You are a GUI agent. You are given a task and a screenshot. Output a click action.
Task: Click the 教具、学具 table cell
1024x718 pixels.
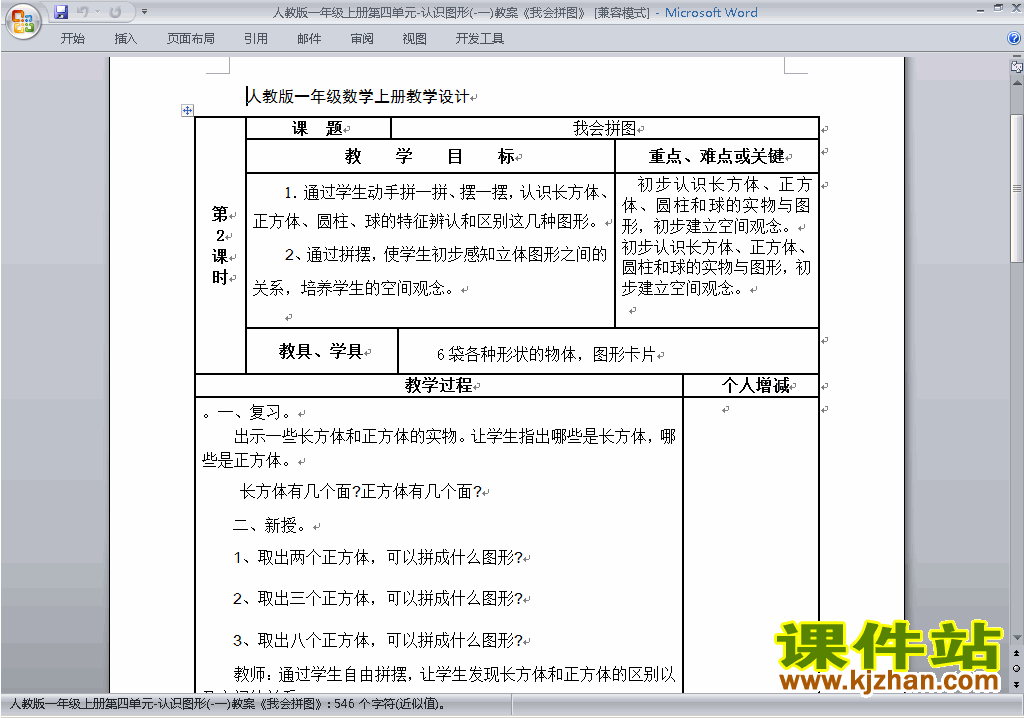[321, 351]
